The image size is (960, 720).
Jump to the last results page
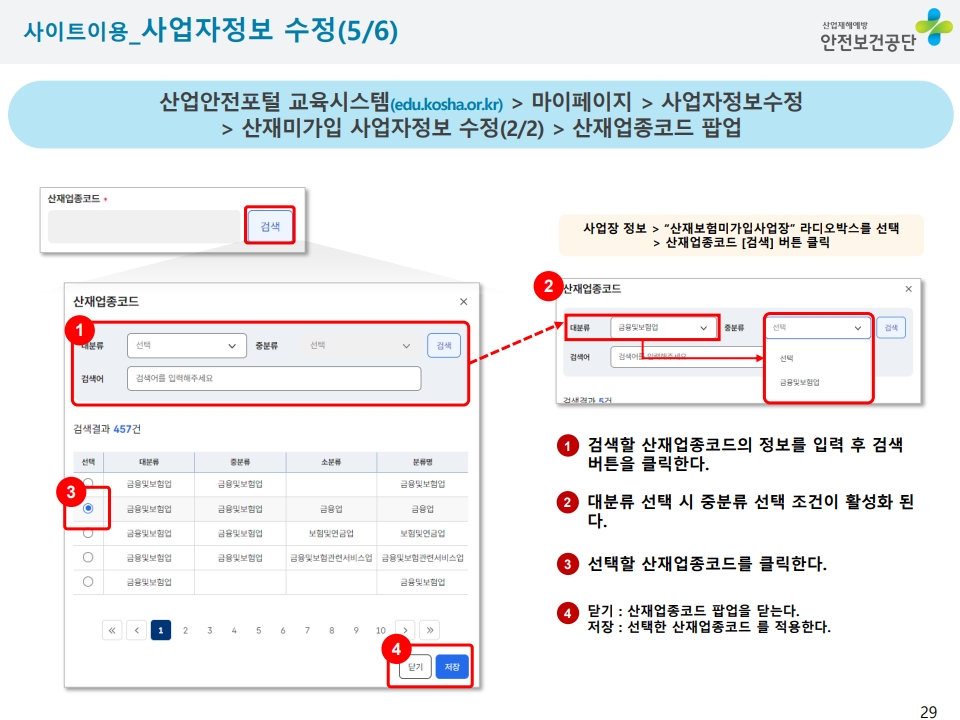tap(430, 630)
